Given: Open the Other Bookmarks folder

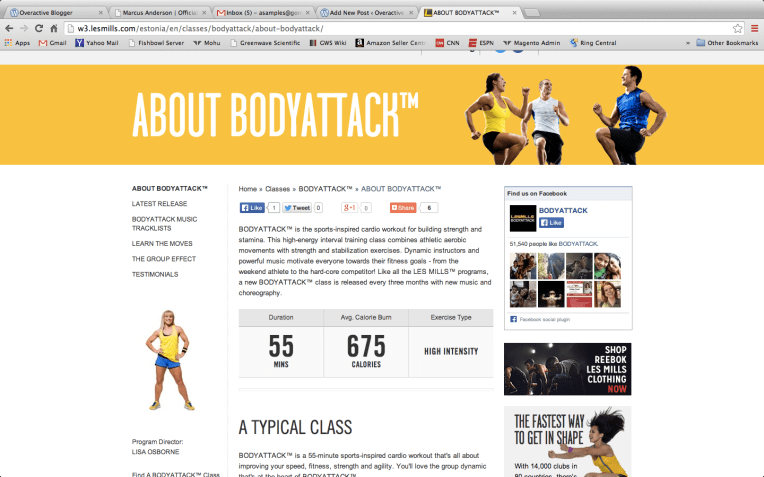Looking at the screenshot, I should (x=727, y=43).
